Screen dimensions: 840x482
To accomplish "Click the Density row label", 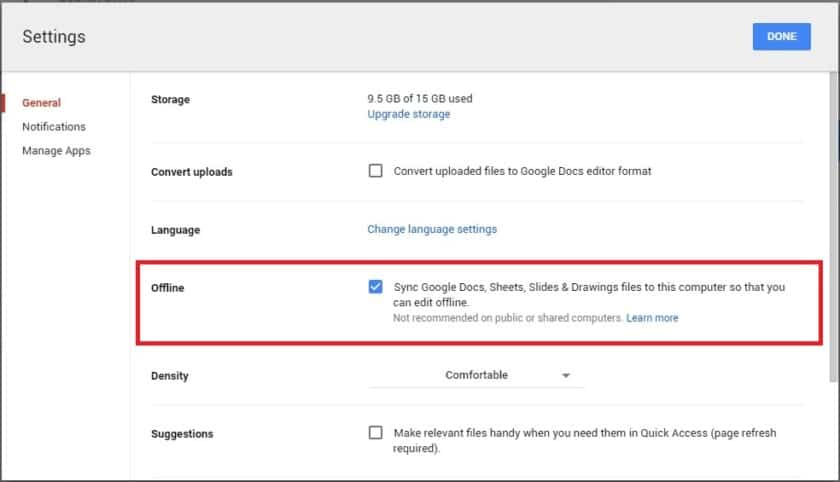I will pos(170,376).
